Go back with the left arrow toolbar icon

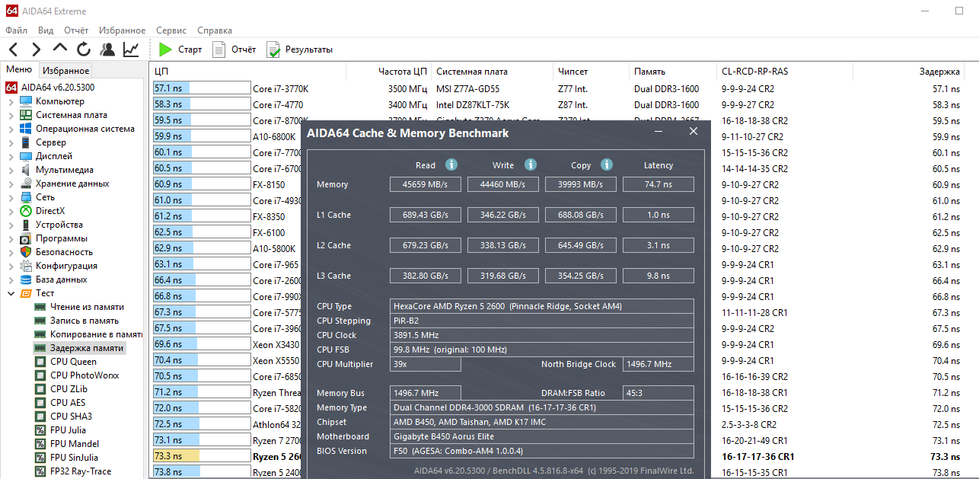[x=13, y=49]
